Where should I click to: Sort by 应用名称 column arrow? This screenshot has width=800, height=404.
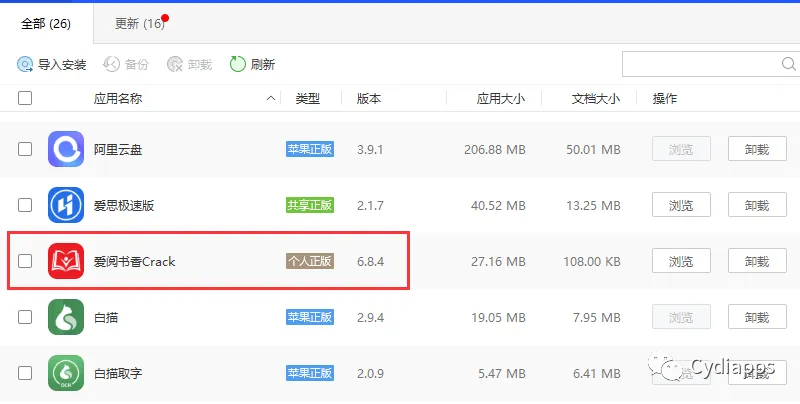click(x=271, y=98)
